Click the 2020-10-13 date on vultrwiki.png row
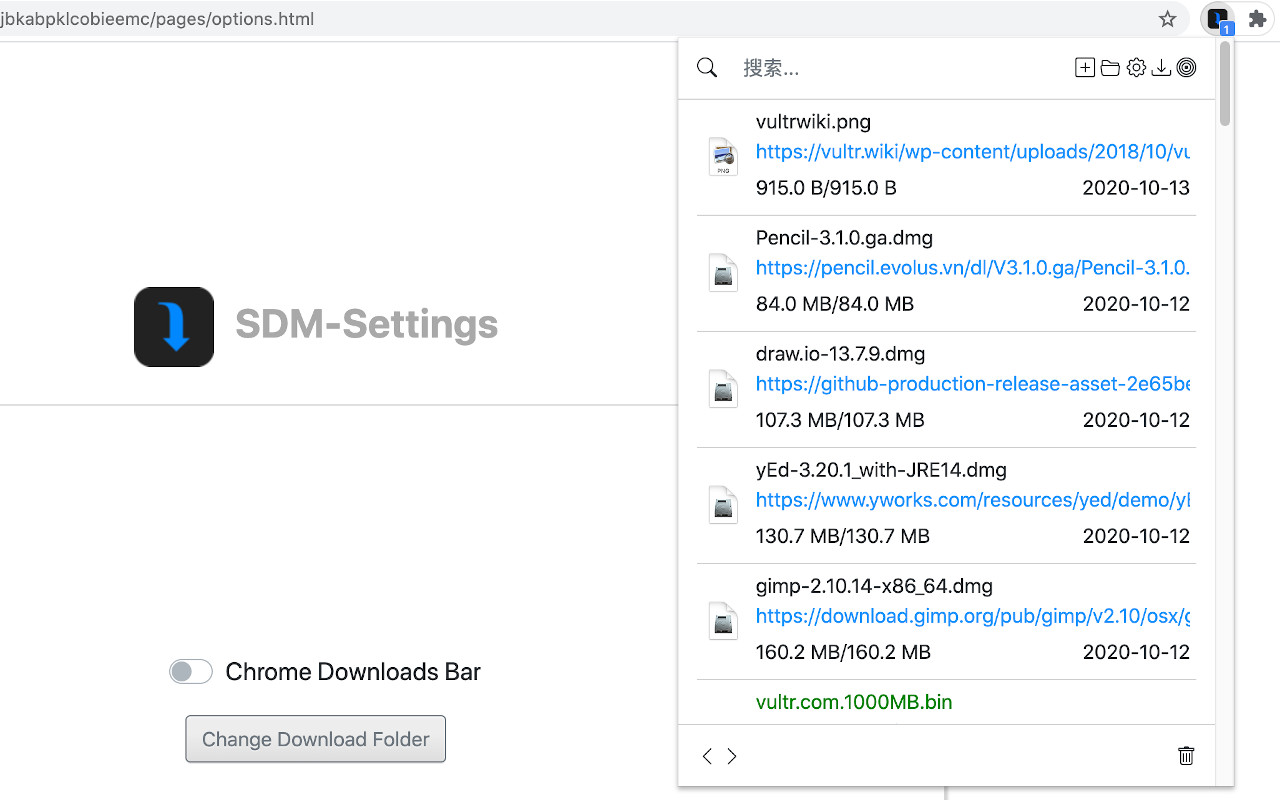 pyautogui.click(x=1136, y=188)
